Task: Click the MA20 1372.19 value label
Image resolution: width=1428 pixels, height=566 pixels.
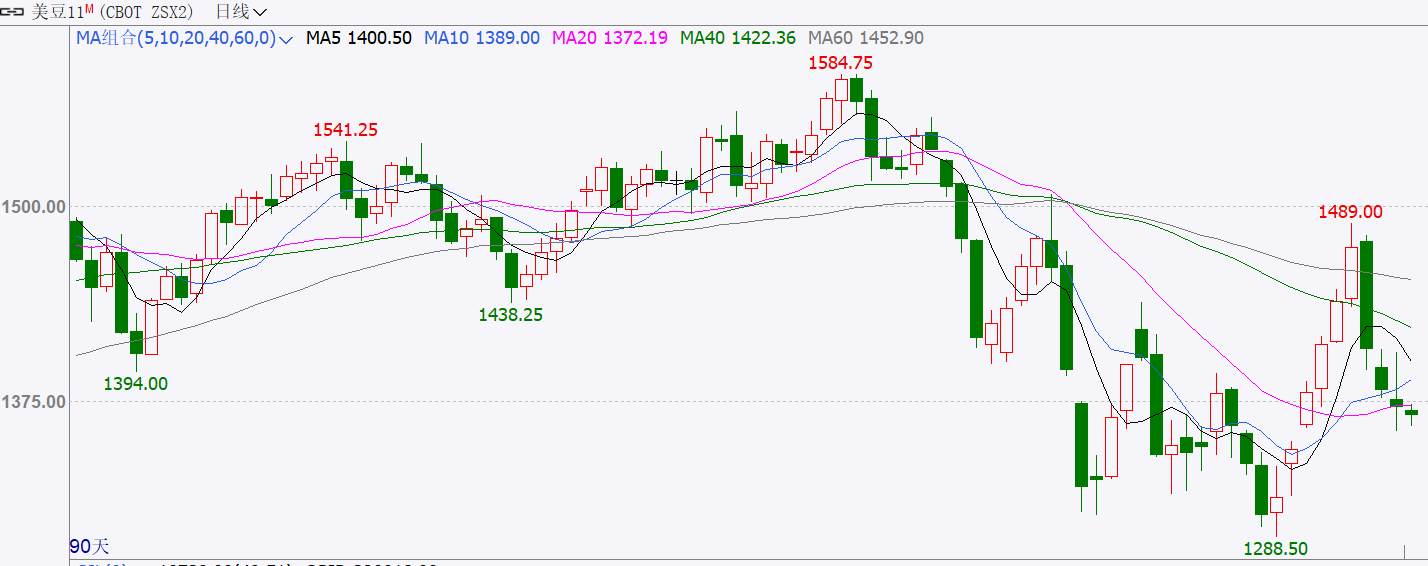Action: click(x=610, y=38)
